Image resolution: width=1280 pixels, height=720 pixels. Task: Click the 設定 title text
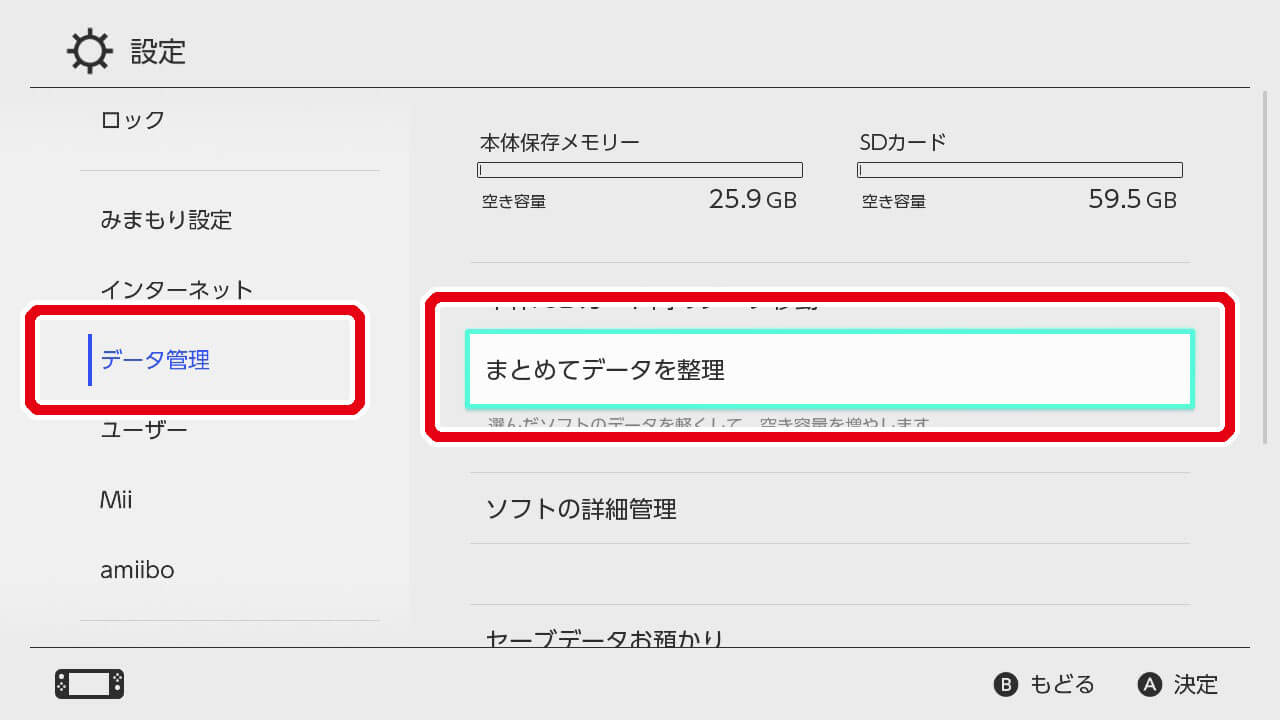(x=158, y=52)
